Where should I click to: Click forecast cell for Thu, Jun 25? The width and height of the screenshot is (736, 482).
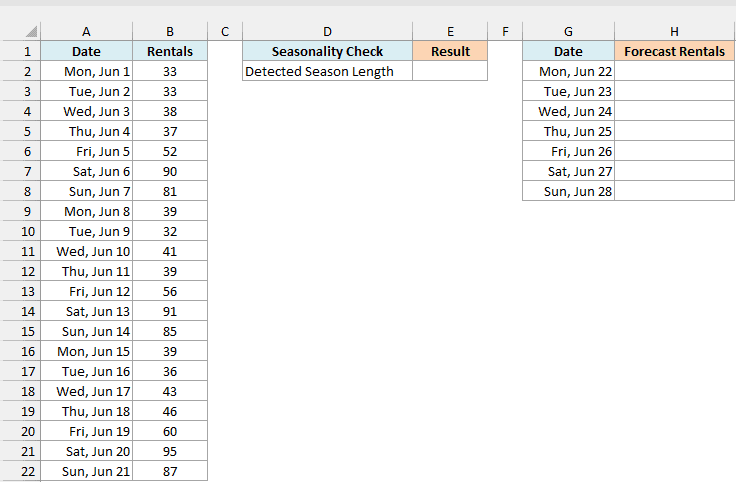tap(675, 131)
